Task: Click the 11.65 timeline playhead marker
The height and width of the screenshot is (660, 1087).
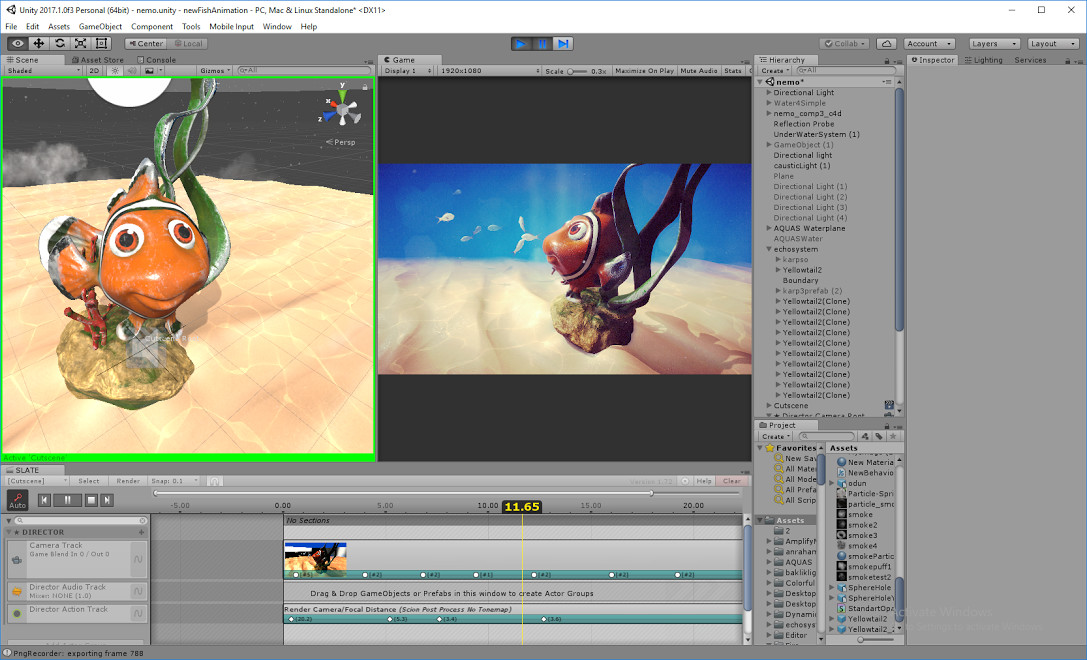Action: (x=522, y=507)
